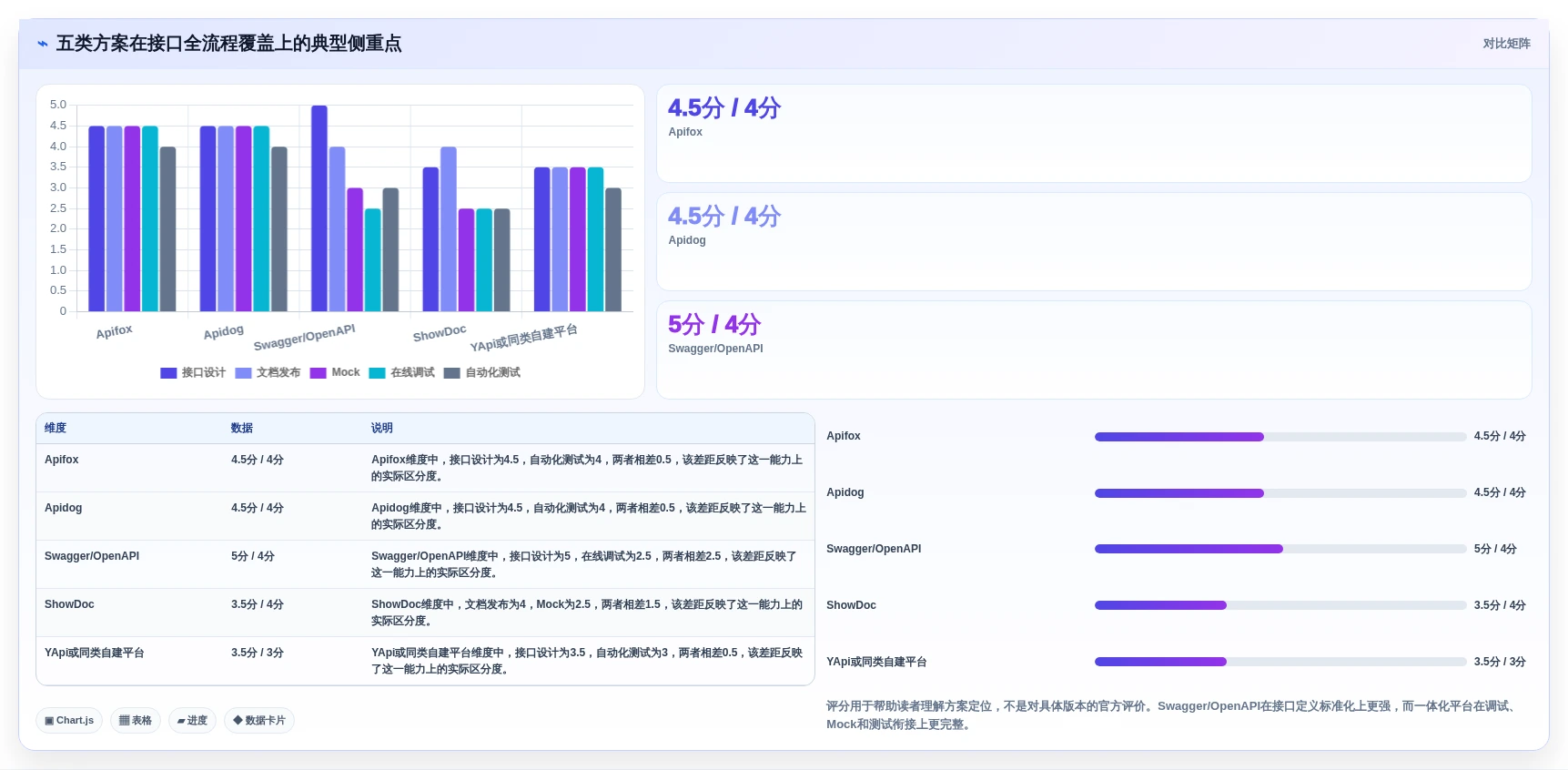Click the Swagger/OpenAPI description text in table
This screenshot has height=770, width=1568.
pyautogui.click(x=584, y=565)
